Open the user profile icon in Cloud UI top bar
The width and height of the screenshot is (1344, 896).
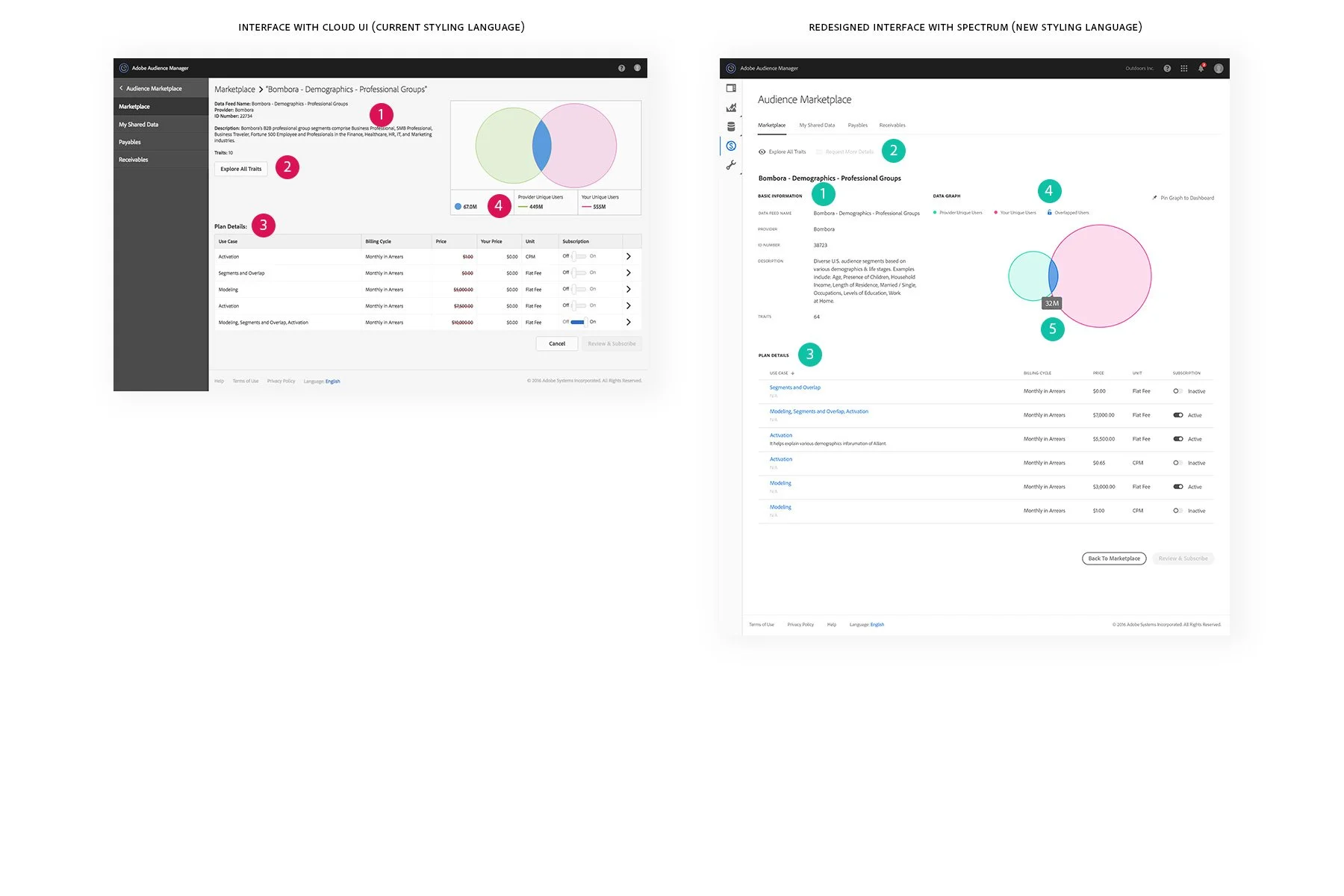[637, 68]
